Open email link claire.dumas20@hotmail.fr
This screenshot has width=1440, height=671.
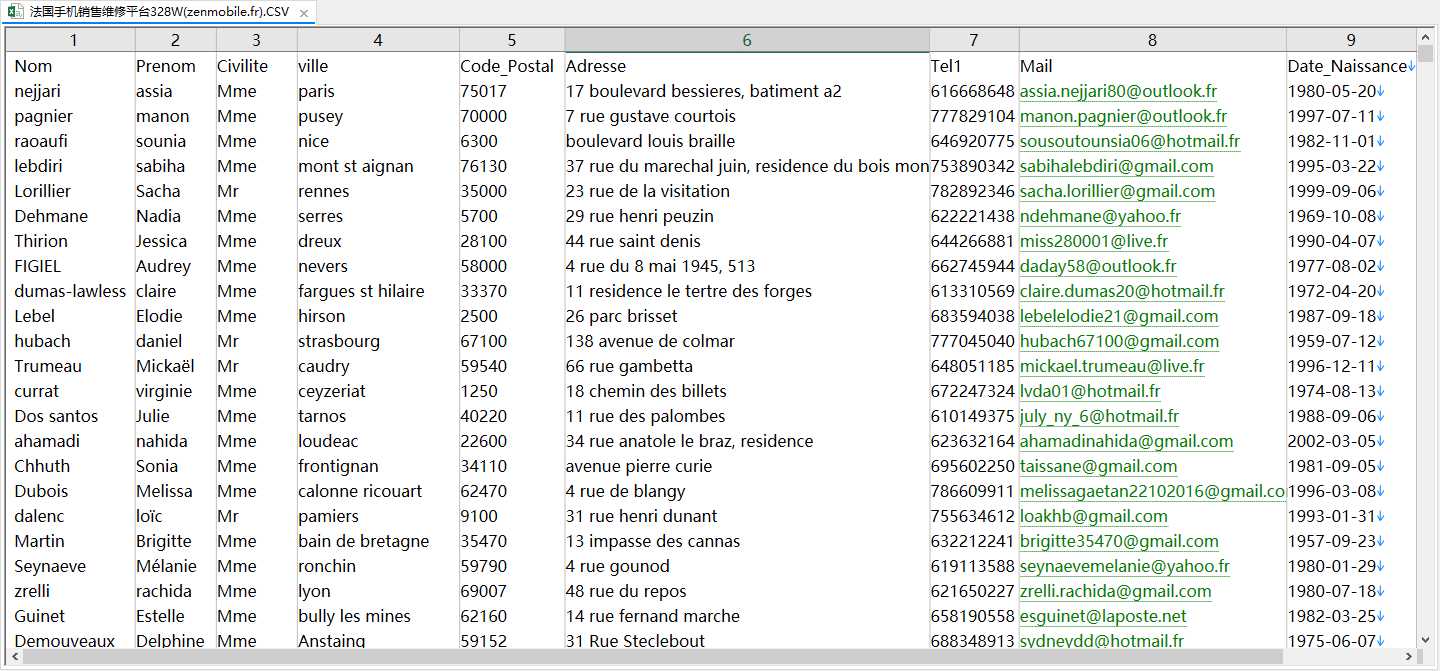(1122, 291)
